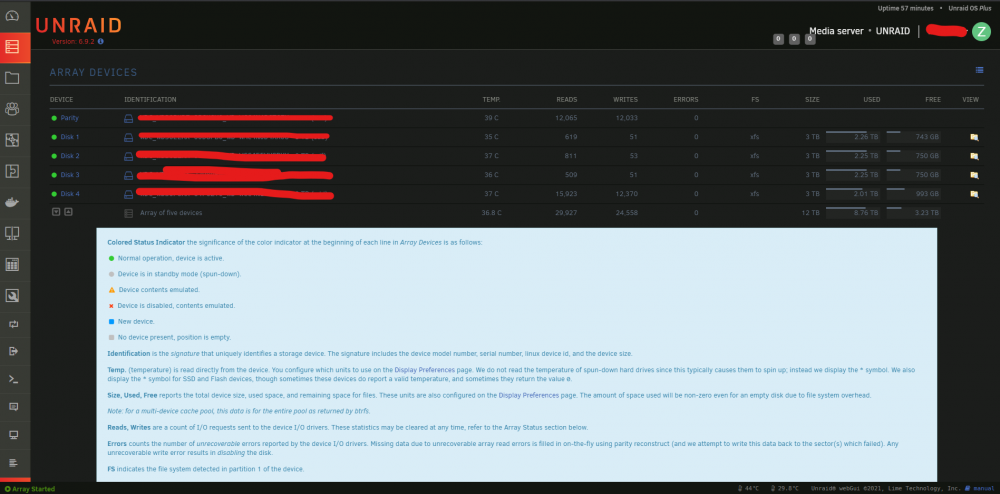This screenshot has height=494, width=1000.
Task: Browse Disk 4 via its View icon
Action: click(974, 194)
